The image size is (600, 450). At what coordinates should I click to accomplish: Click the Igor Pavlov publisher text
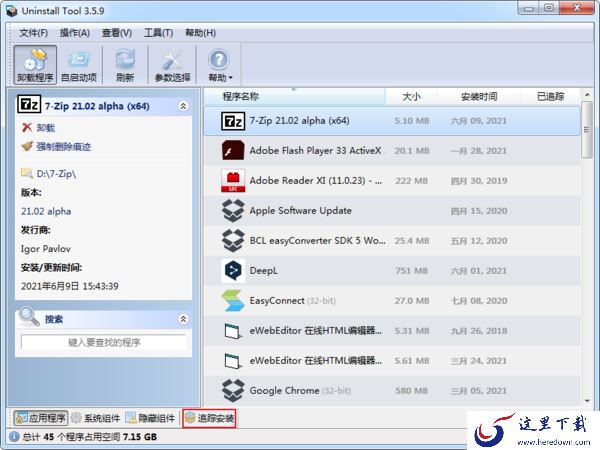click(46, 249)
